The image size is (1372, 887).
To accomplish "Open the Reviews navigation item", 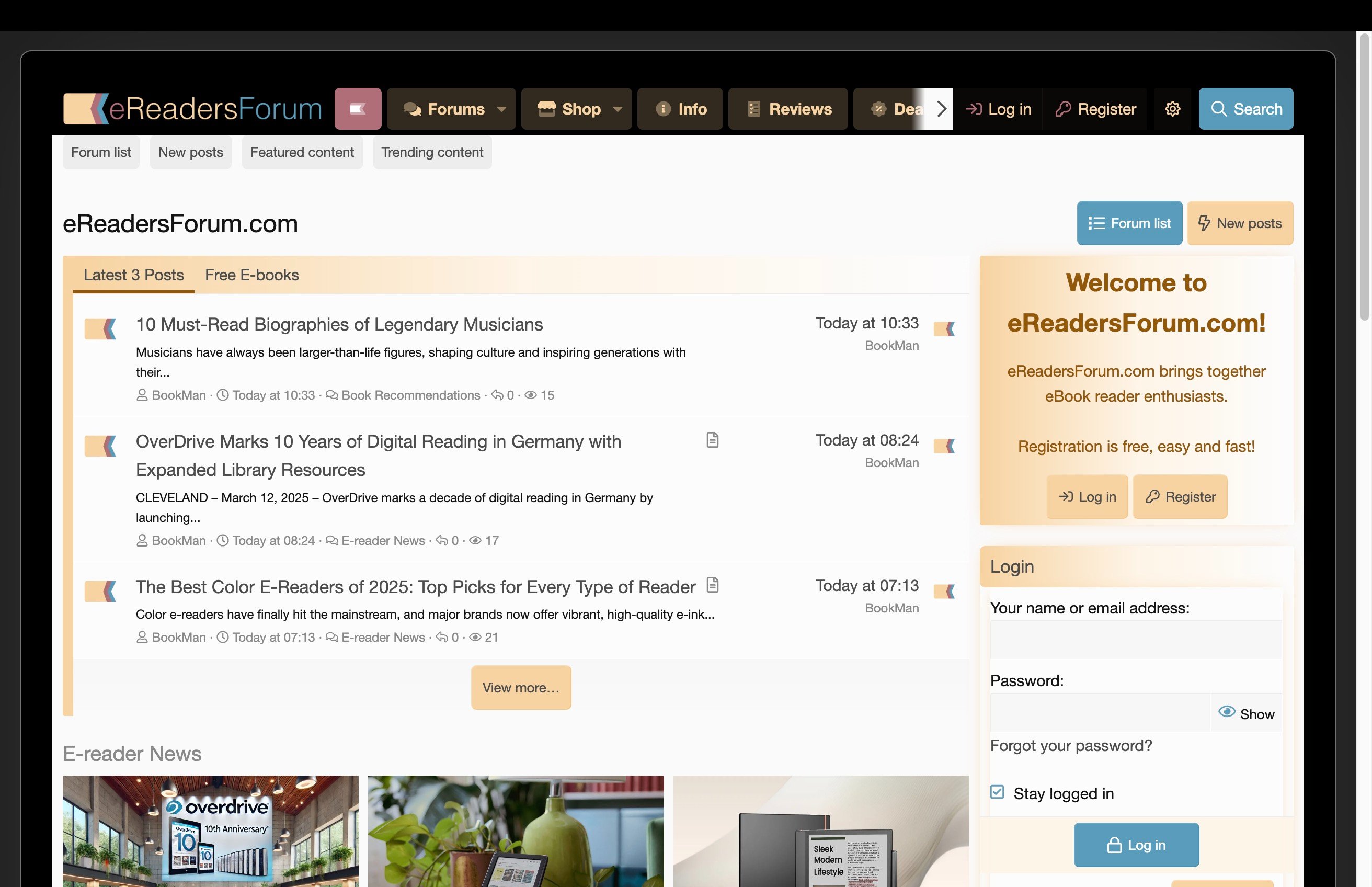I will pos(787,108).
